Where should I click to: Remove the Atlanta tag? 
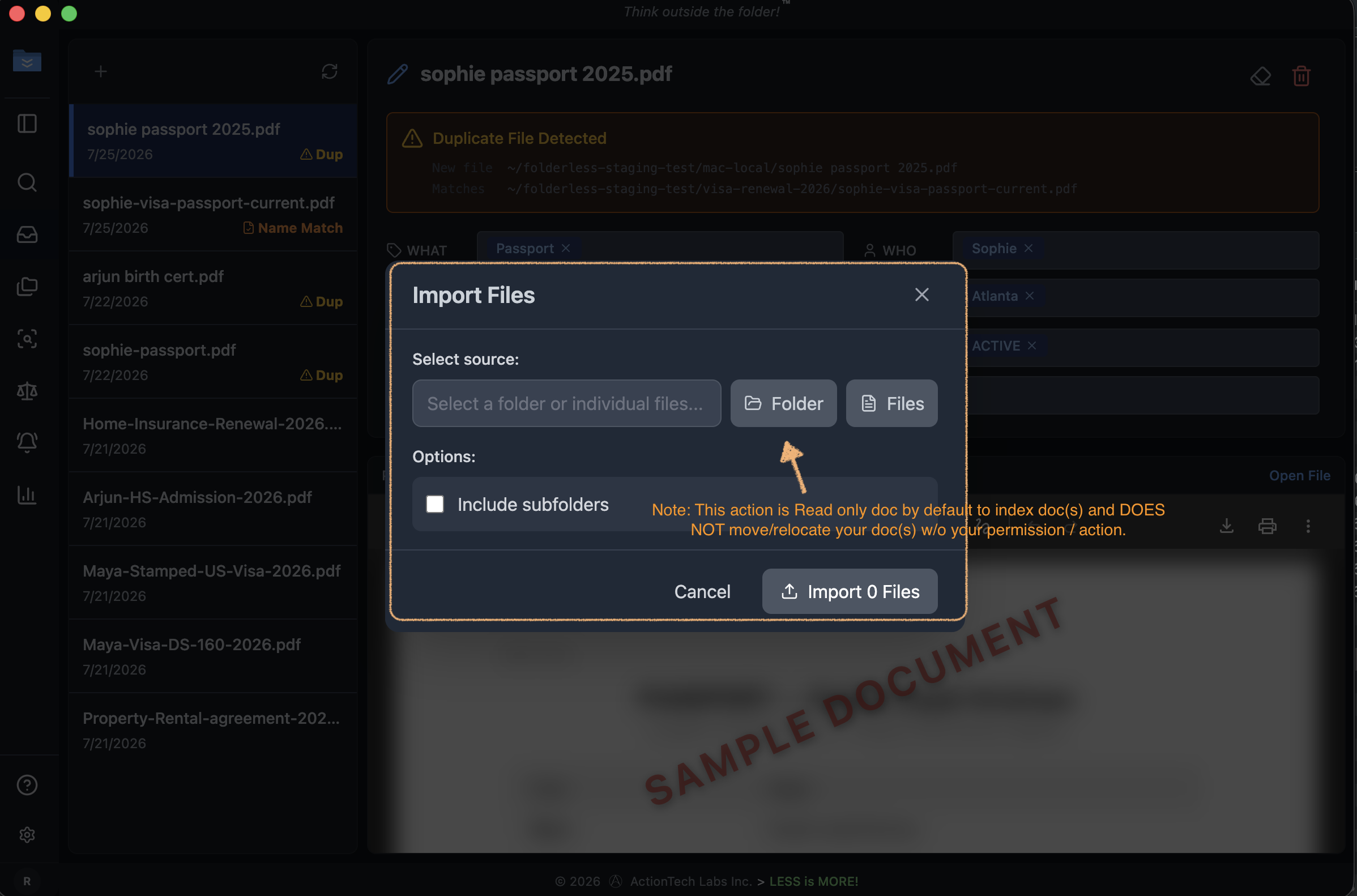(1030, 296)
